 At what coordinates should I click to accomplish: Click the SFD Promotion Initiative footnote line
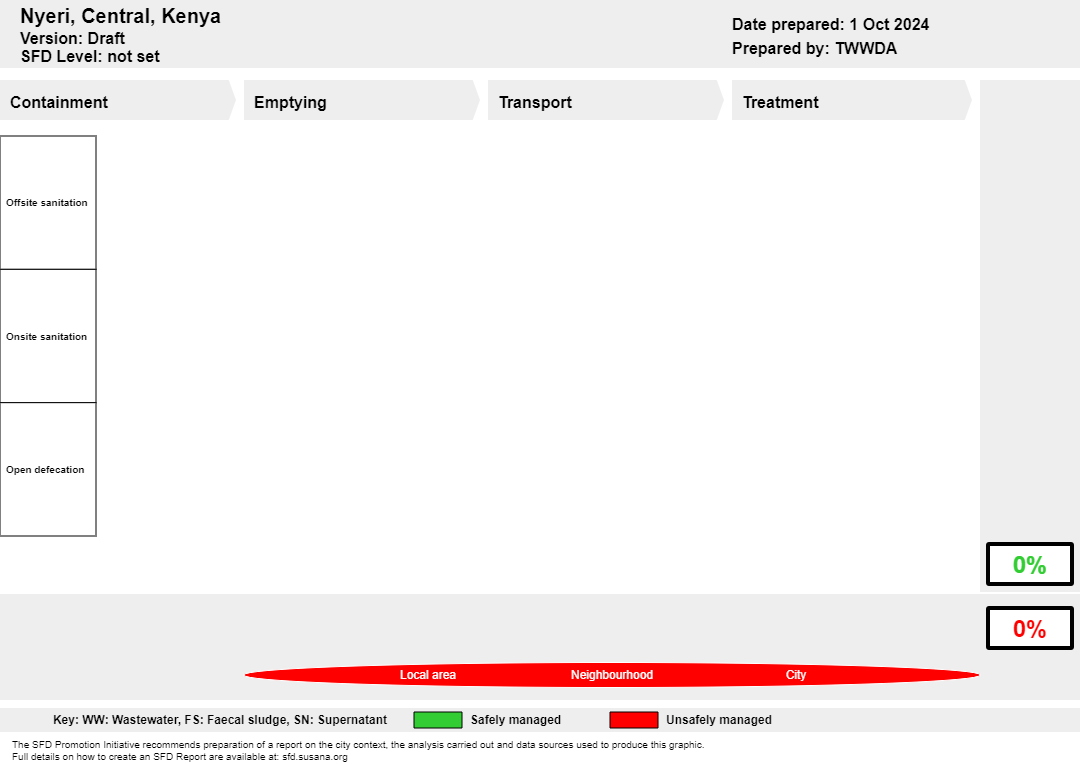click(x=358, y=745)
